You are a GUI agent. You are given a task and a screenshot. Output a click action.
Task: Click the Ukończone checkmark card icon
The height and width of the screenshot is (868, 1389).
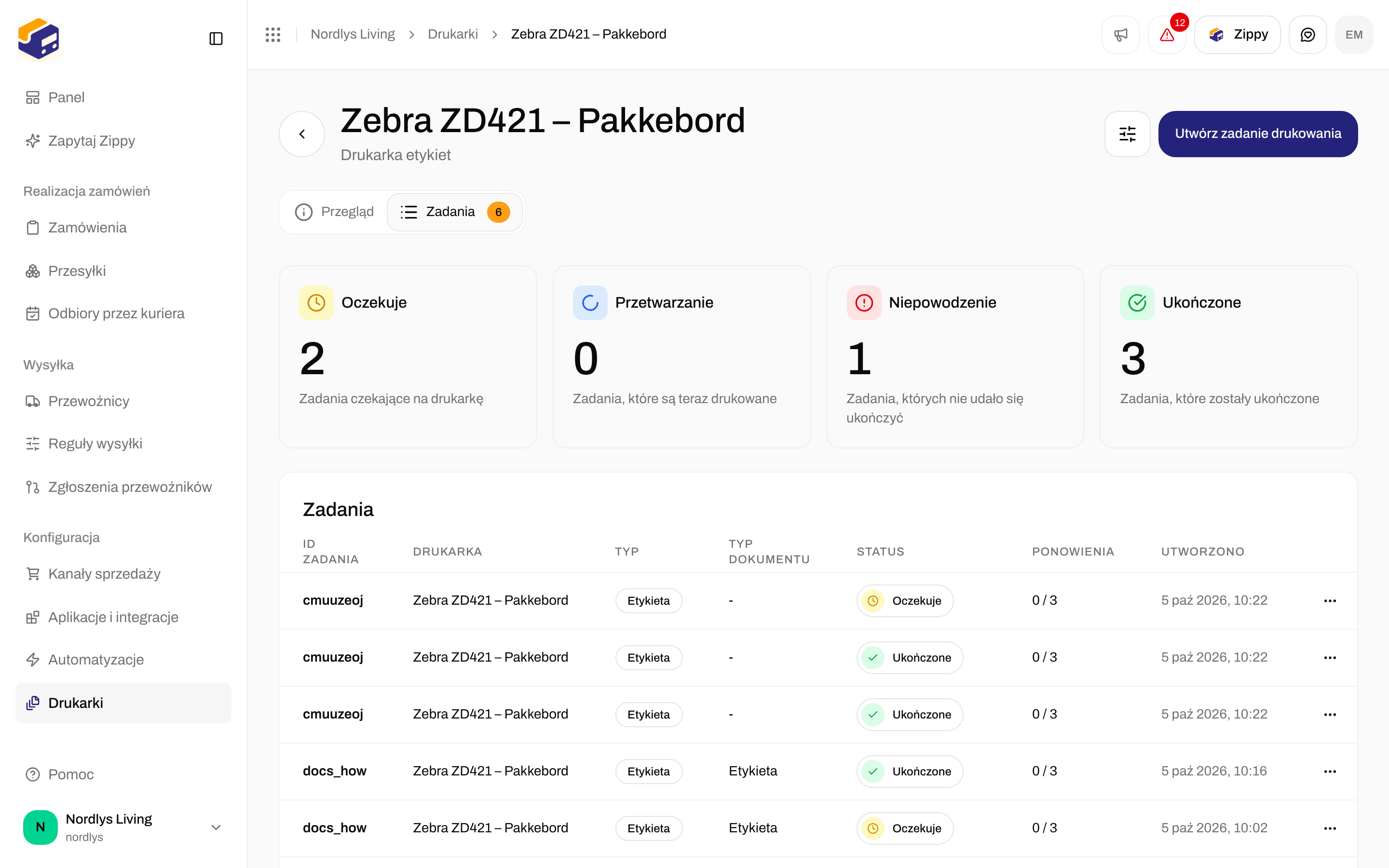[x=1137, y=302]
